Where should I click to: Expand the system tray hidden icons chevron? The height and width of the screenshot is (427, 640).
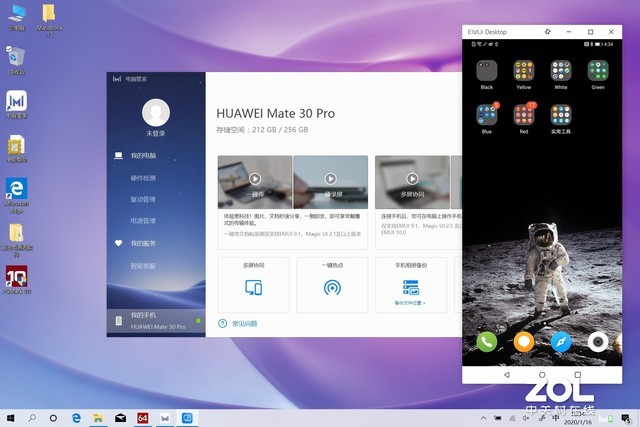484,418
